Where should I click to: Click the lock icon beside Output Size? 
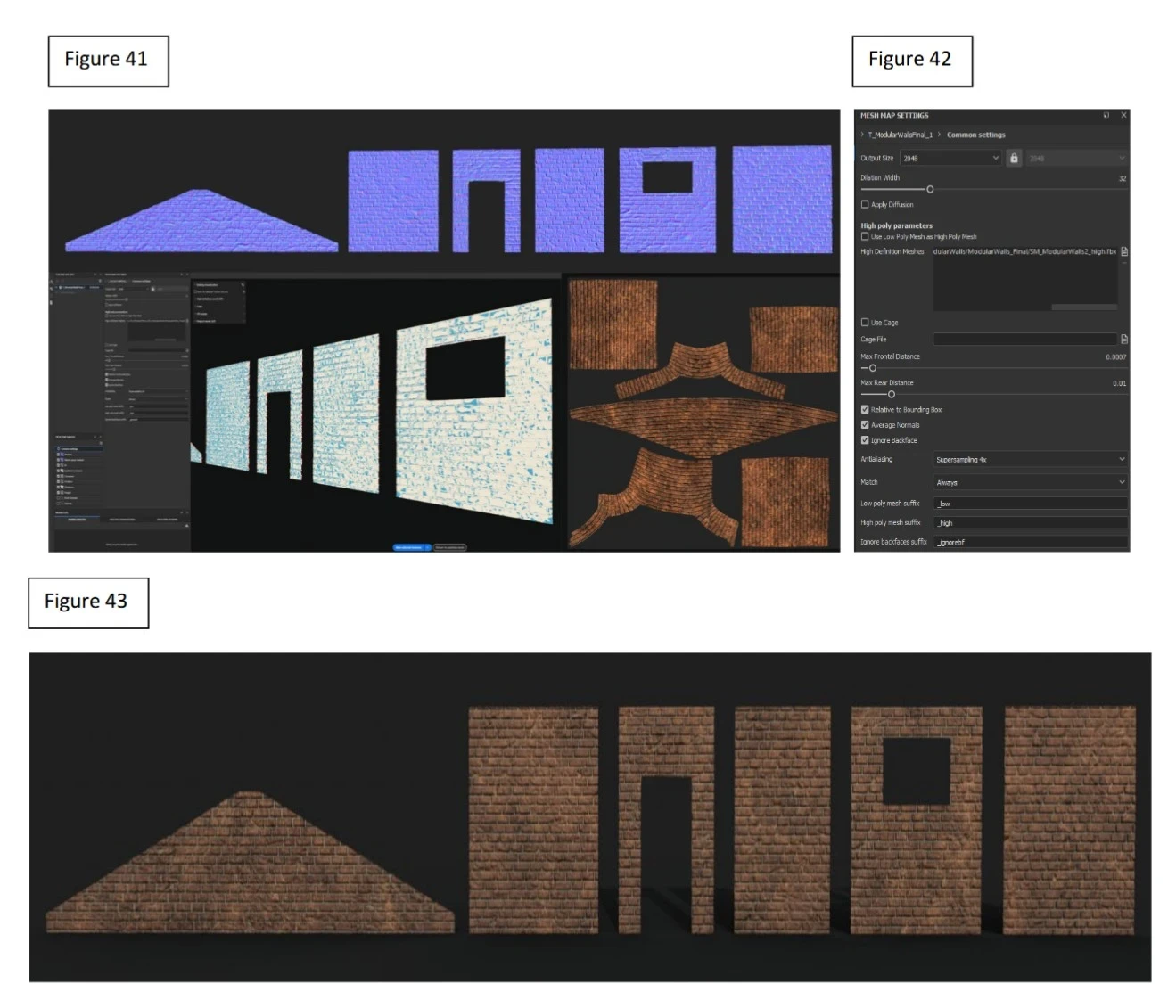(x=1014, y=158)
